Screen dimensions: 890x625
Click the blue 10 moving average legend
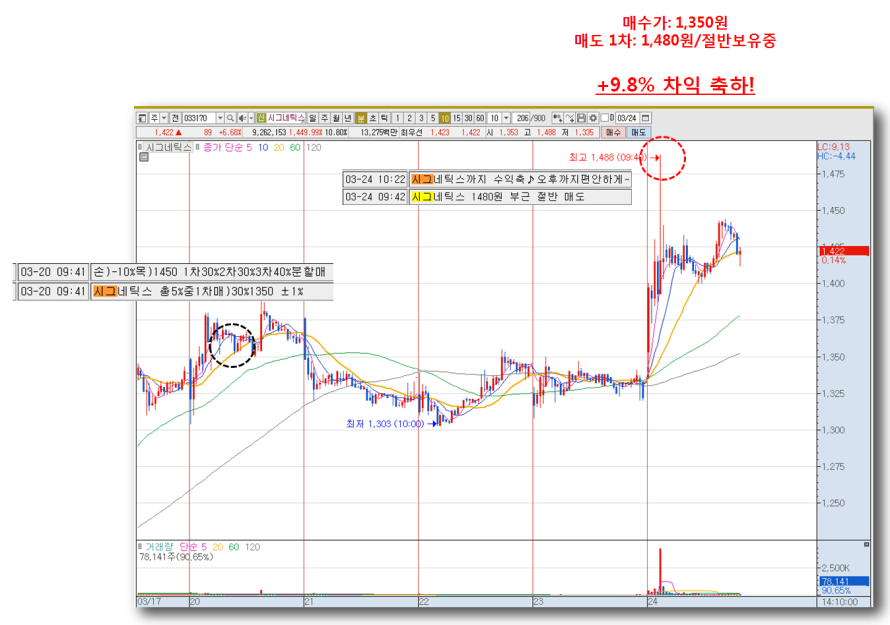(263, 148)
